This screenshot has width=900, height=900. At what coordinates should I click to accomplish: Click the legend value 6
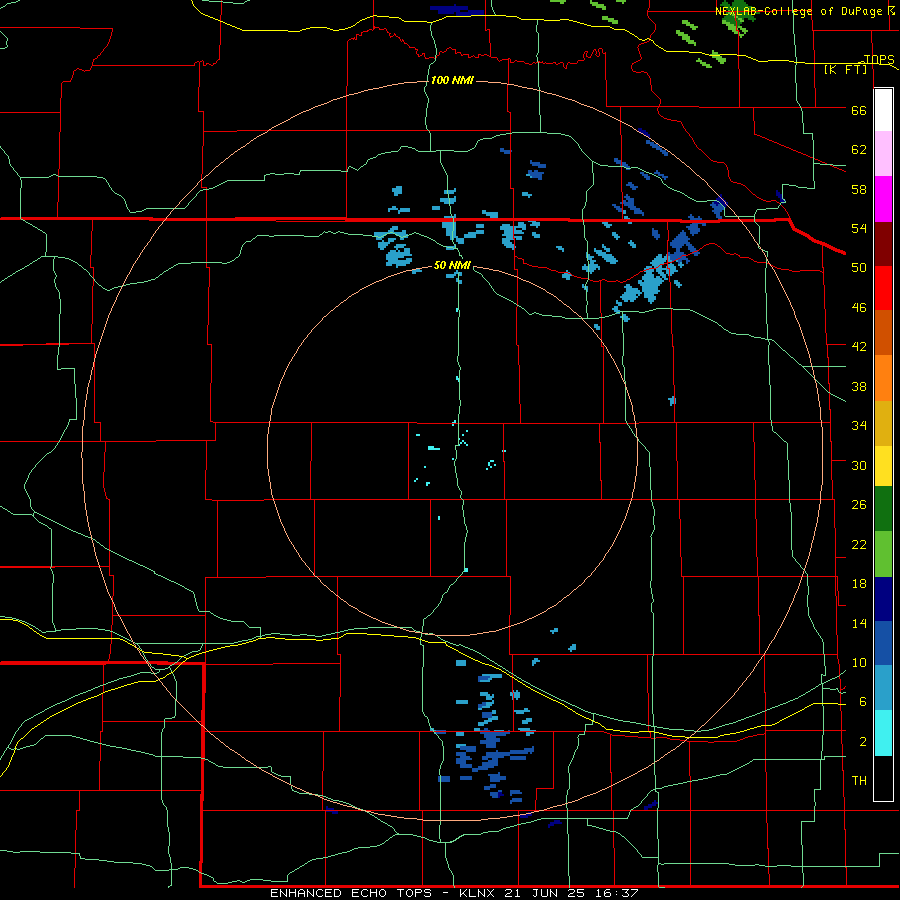click(862, 702)
